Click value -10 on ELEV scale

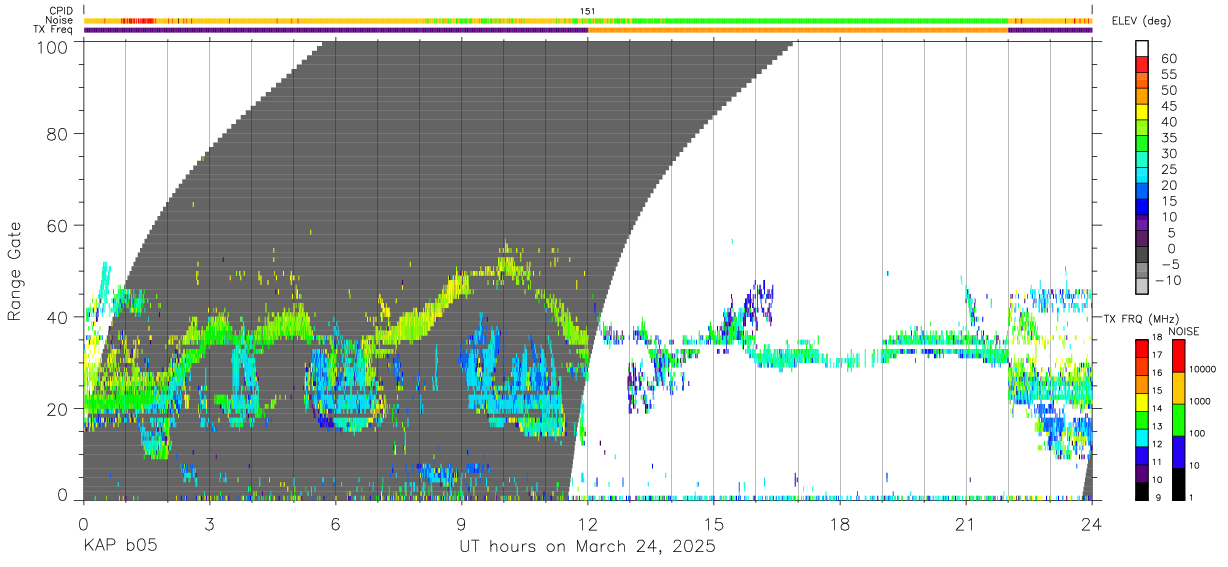1168,280
